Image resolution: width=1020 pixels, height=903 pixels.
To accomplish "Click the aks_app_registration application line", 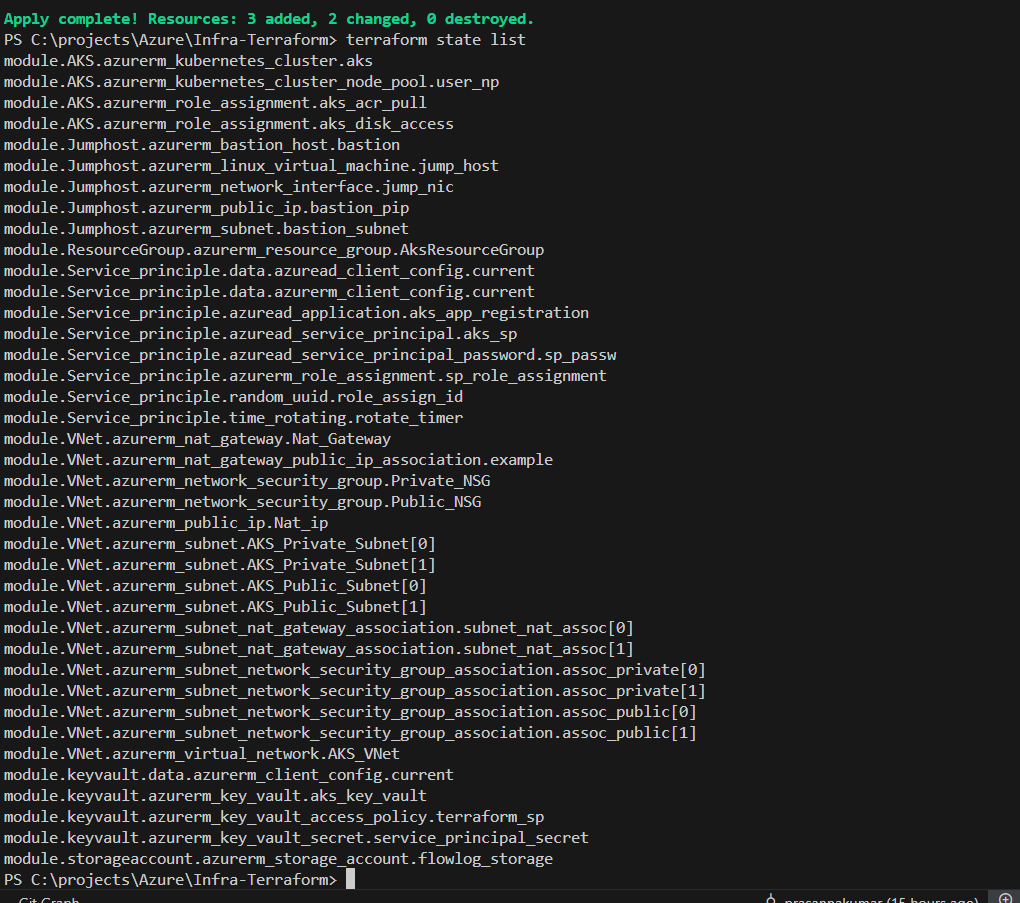I will pyautogui.click(x=296, y=313).
